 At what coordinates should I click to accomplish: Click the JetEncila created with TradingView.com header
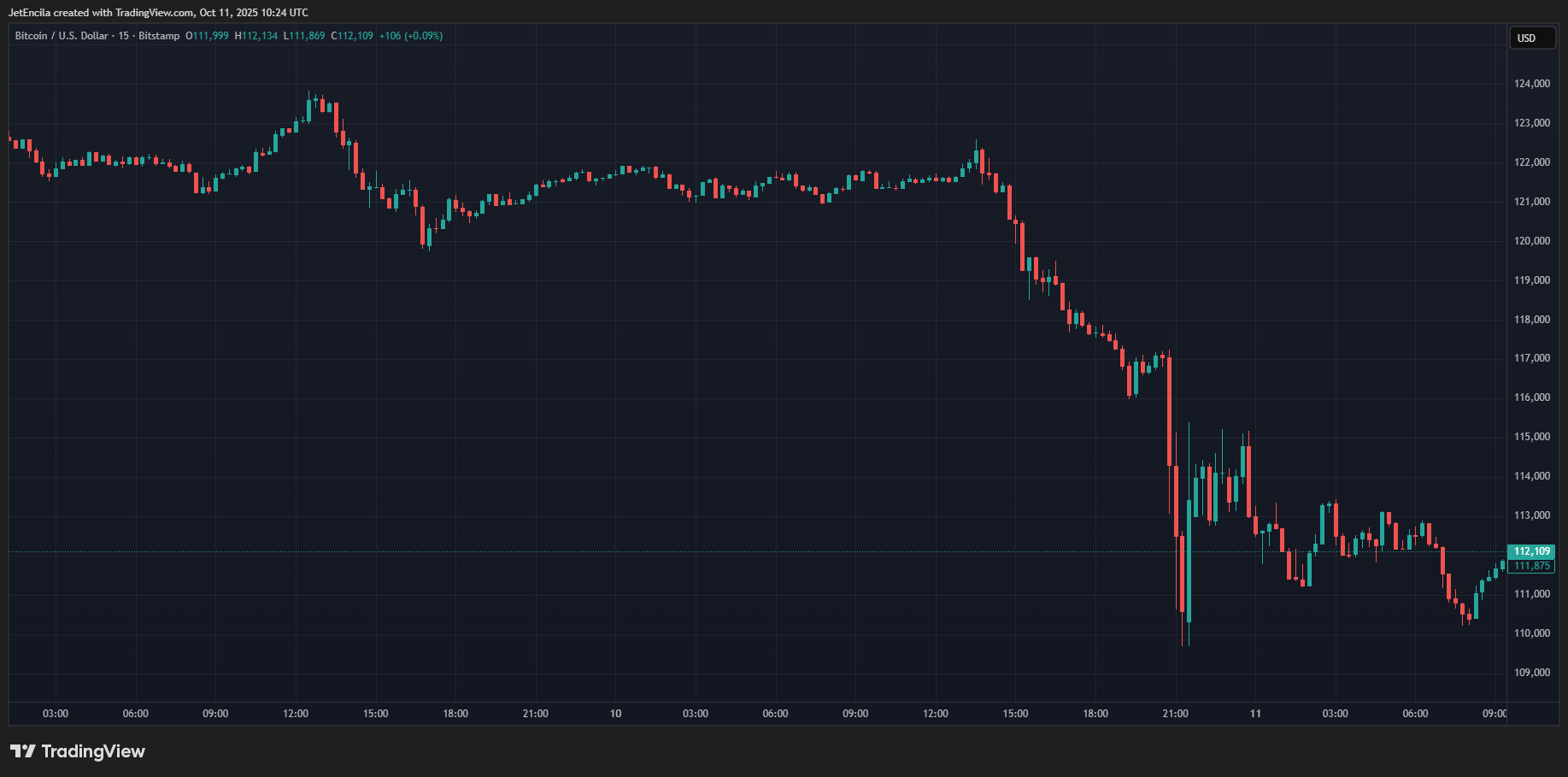(x=158, y=13)
